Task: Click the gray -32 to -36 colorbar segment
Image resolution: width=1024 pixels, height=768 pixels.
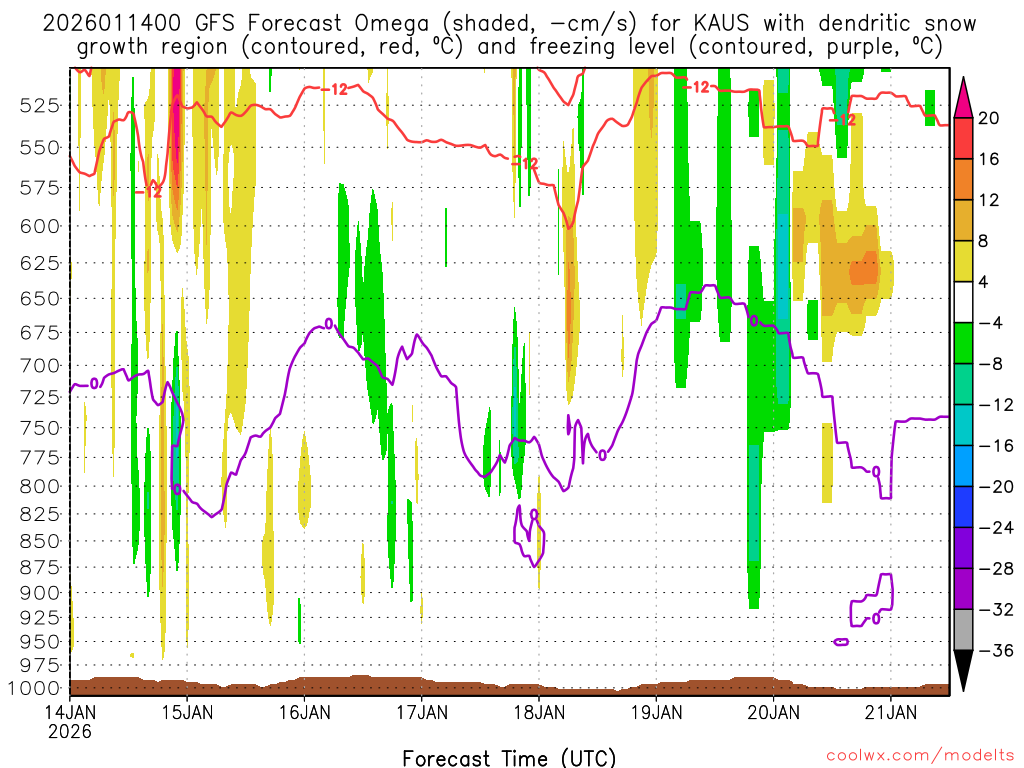Action: (963, 630)
